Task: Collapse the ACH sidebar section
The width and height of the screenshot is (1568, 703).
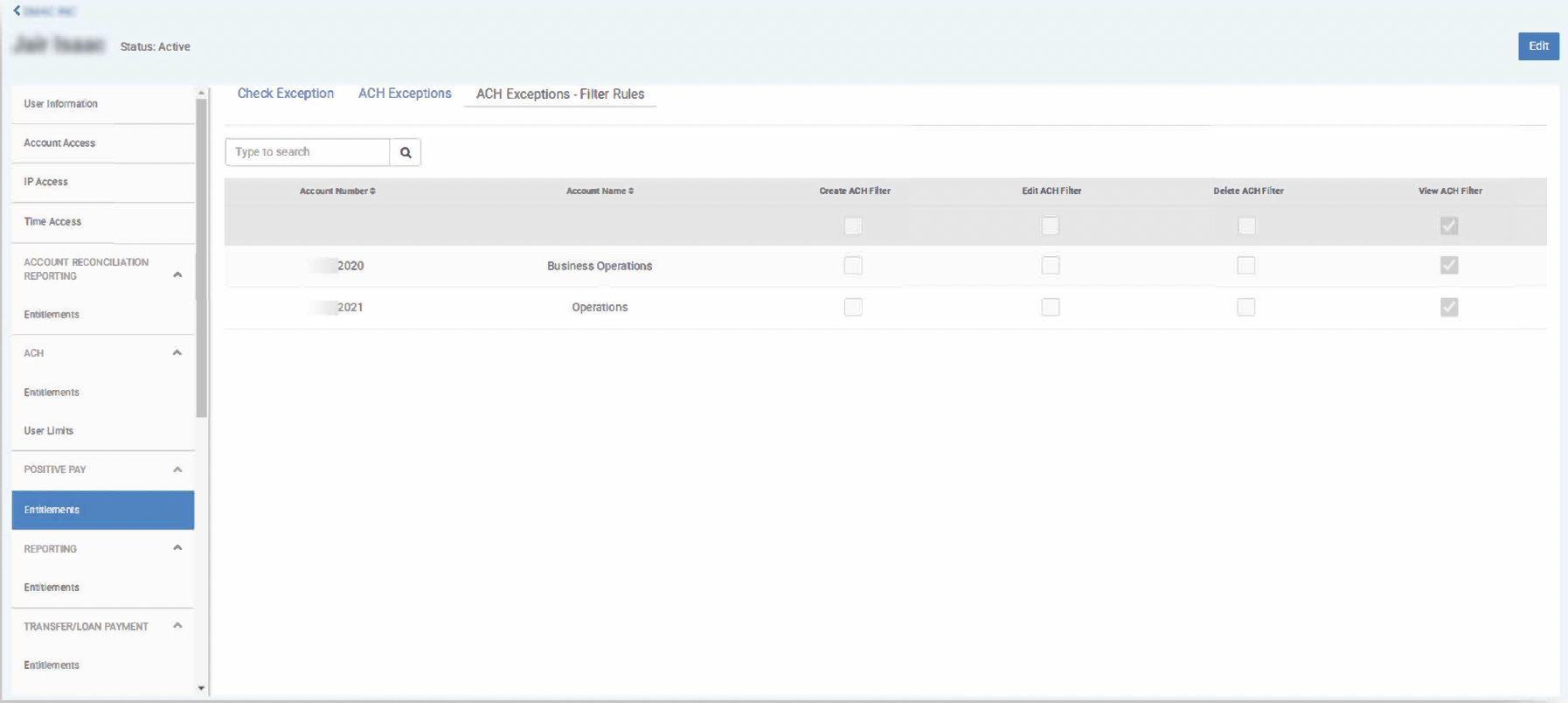Action: [177, 353]
